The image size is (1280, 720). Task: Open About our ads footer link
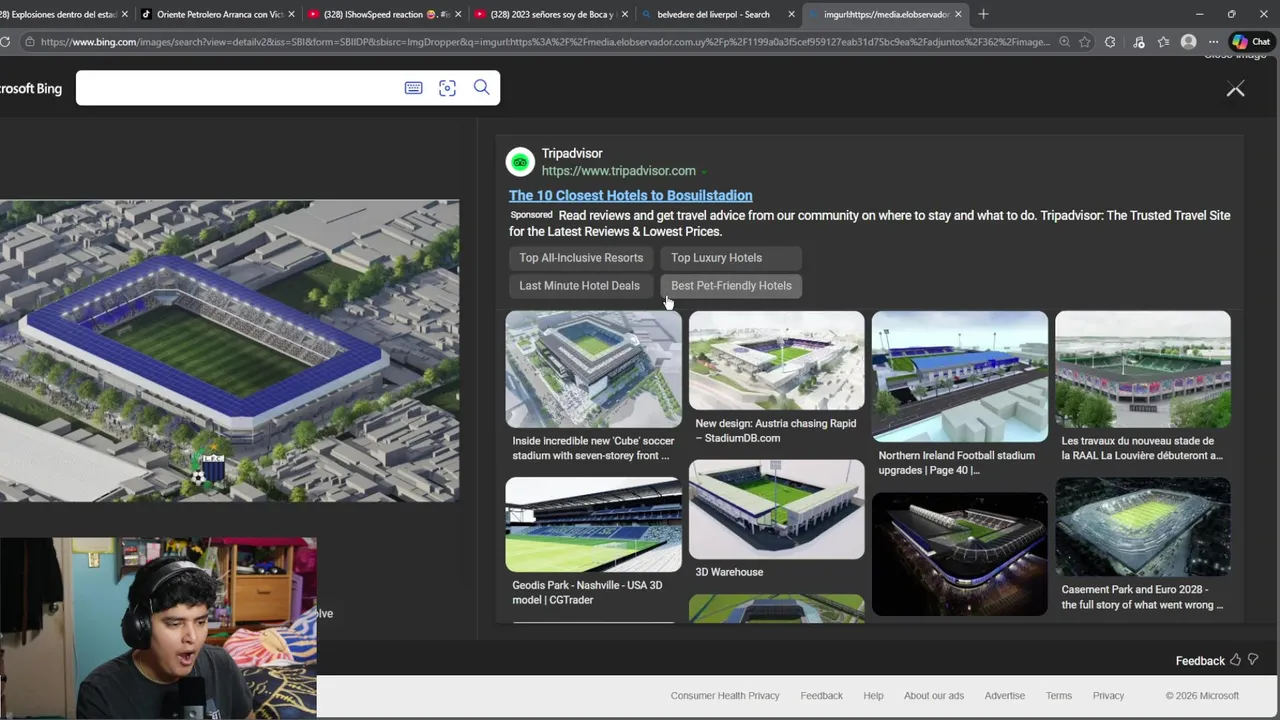[x=934, y=696]
